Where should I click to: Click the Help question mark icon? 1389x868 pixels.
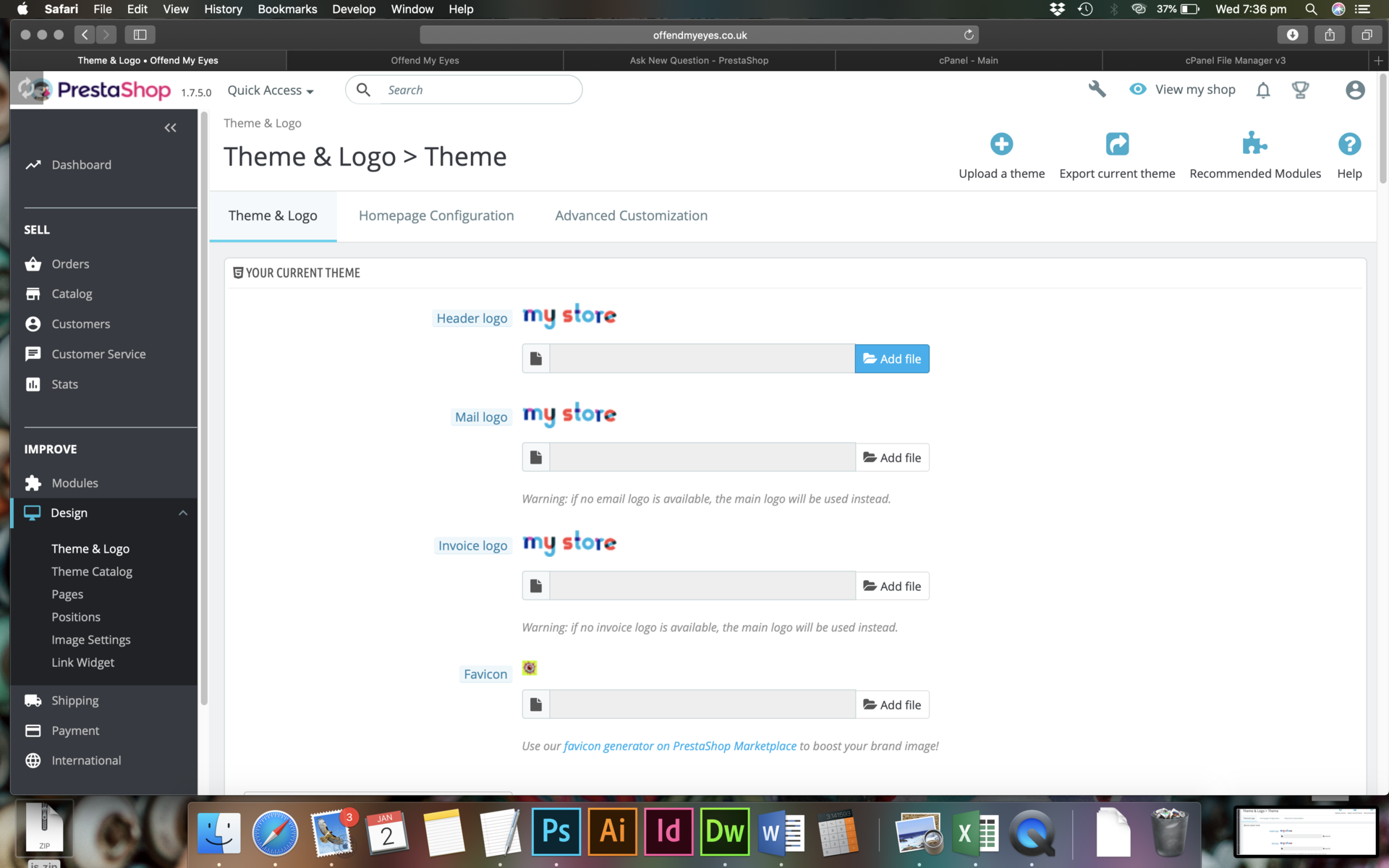[x=1348, y=144]
